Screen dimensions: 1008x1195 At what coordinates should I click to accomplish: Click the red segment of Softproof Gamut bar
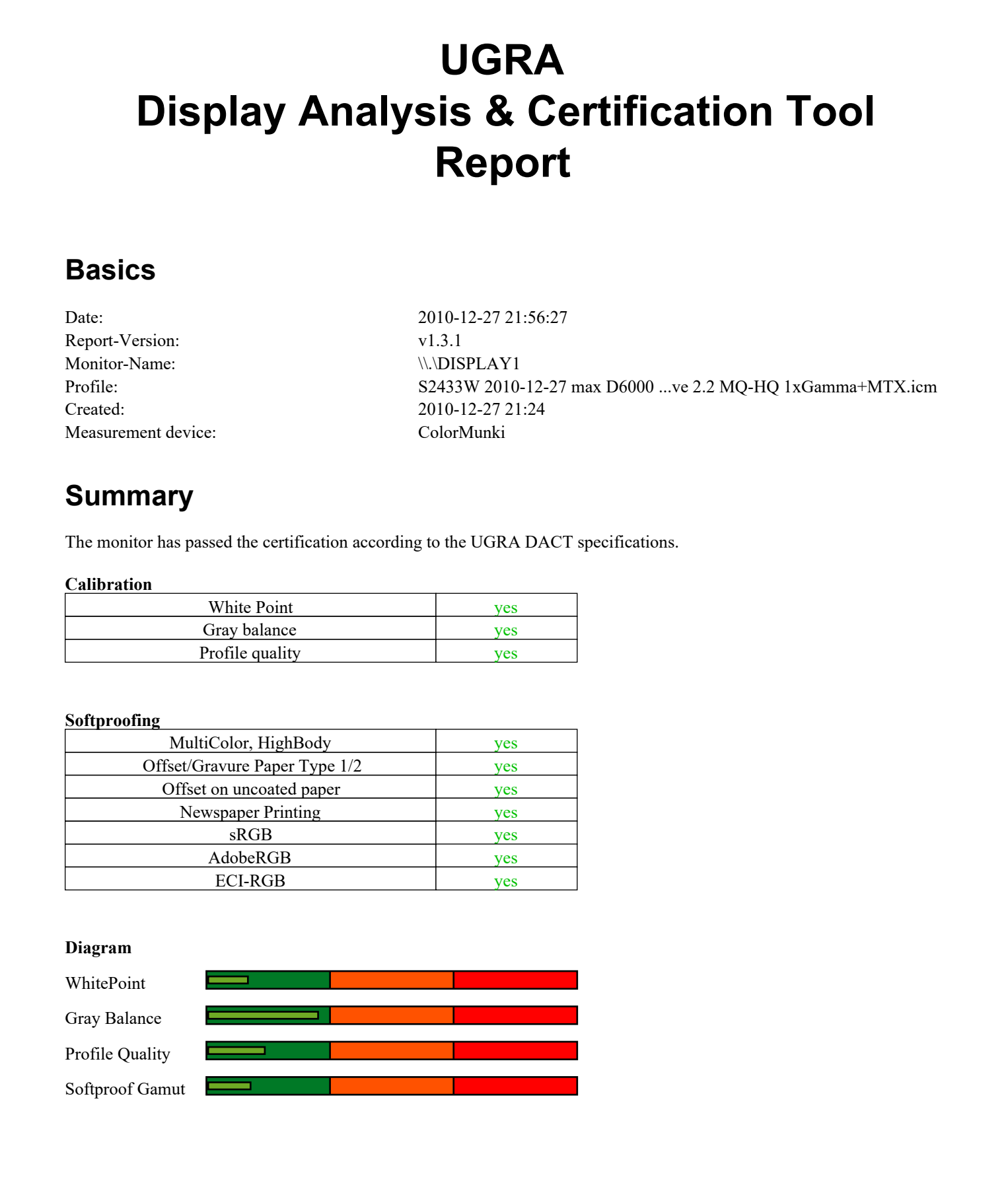[x=515, y=1085]
